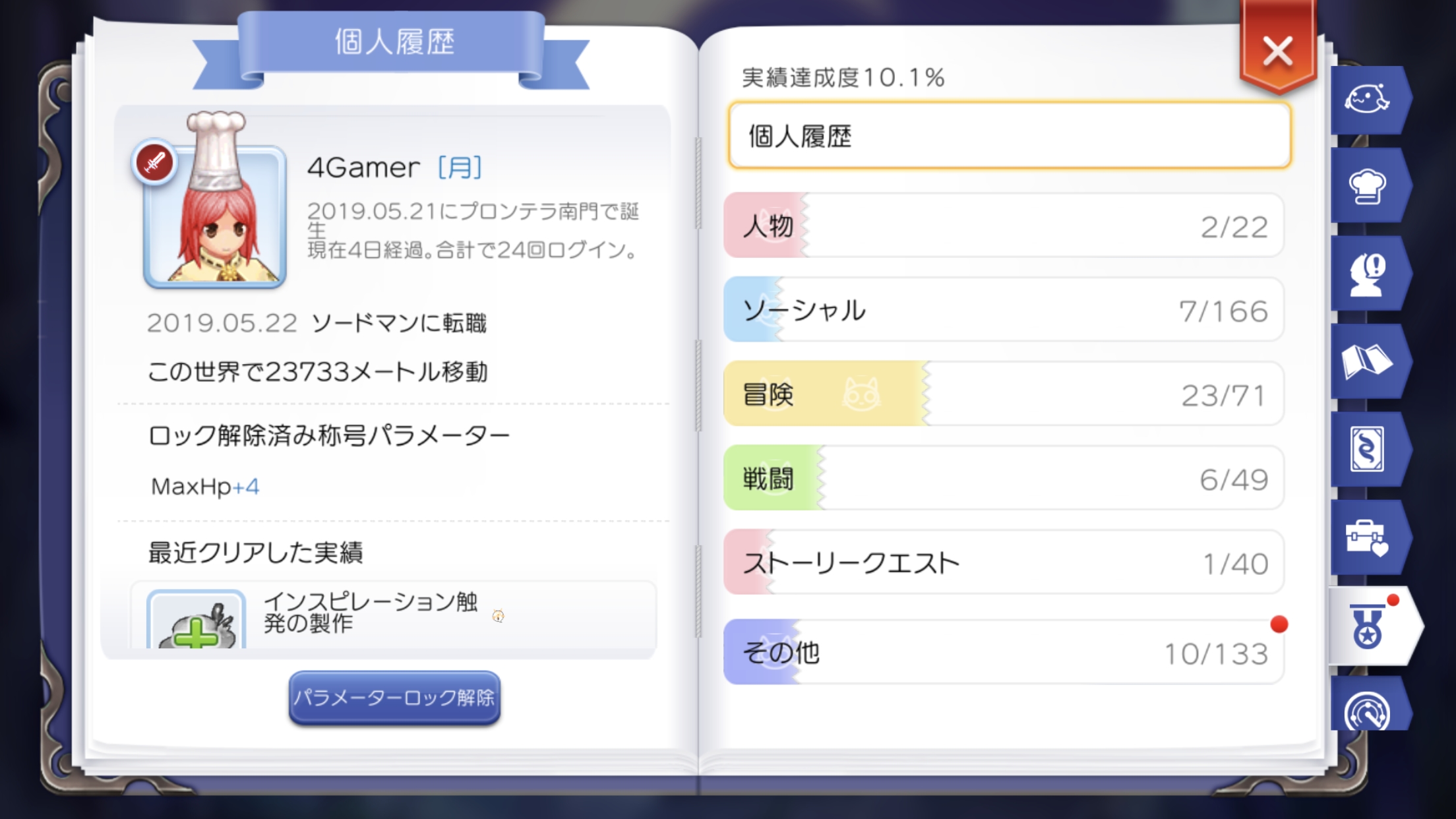Open the ストーリークエスト achievement category

pos(1003,562)
